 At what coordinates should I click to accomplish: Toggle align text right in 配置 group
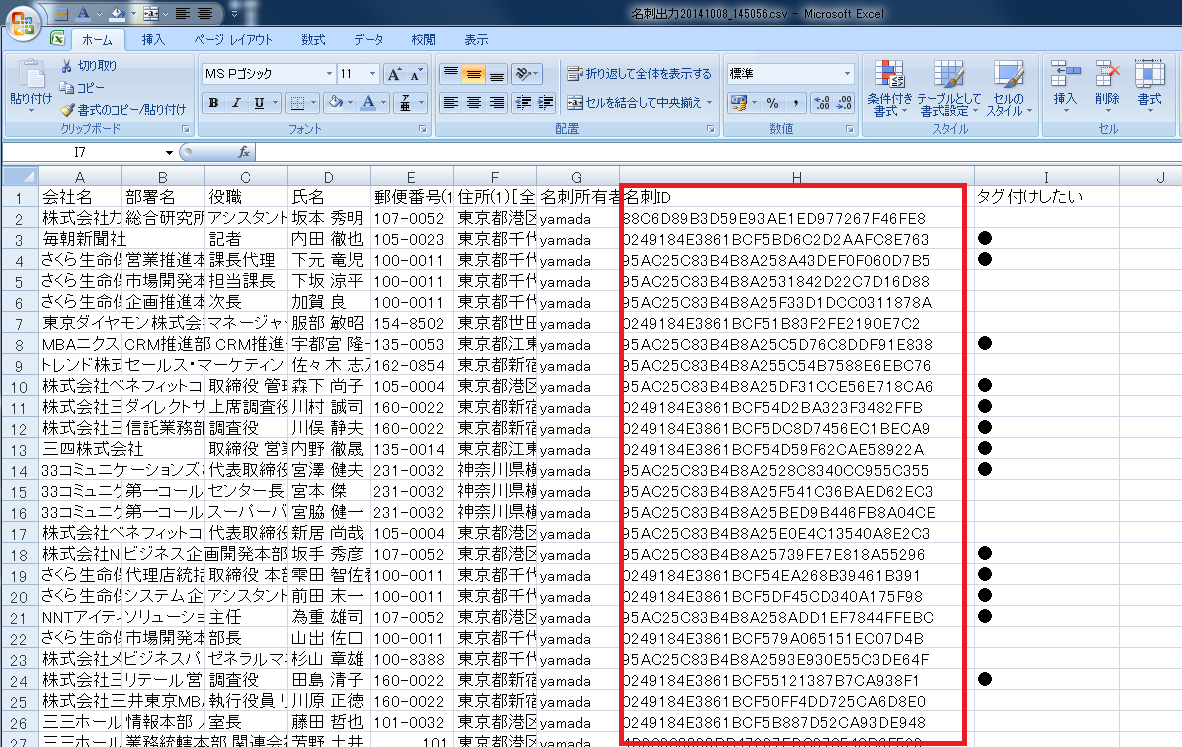pos(497,103)
